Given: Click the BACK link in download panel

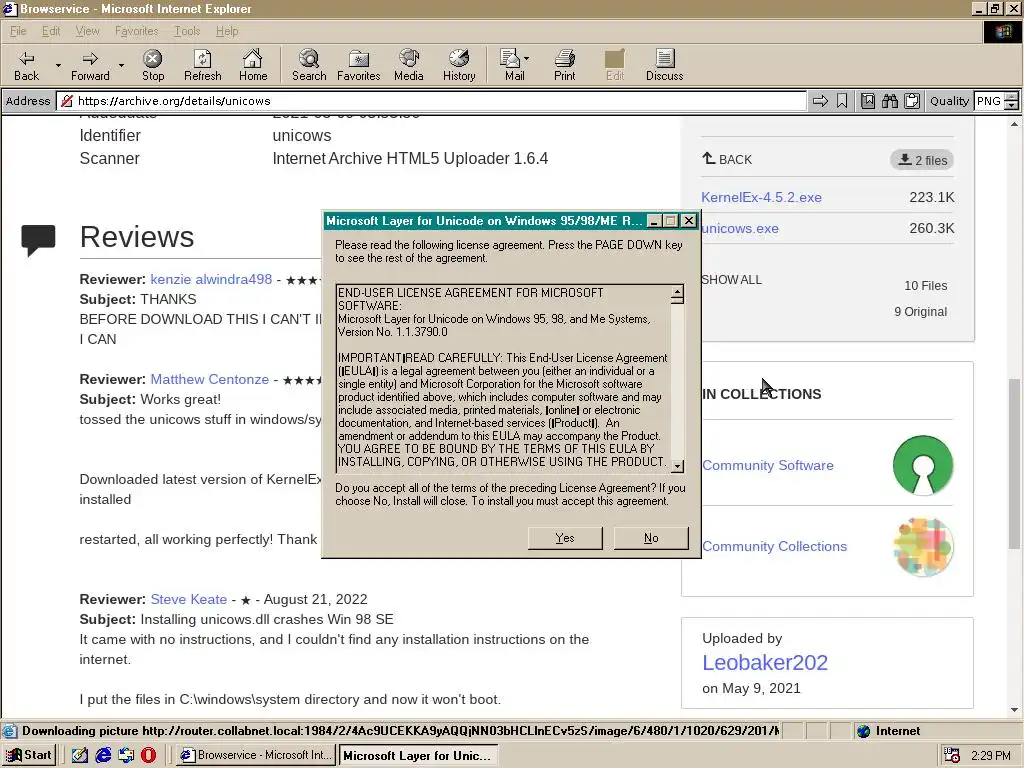Looking at the screenshot, I should coord(727,159).
